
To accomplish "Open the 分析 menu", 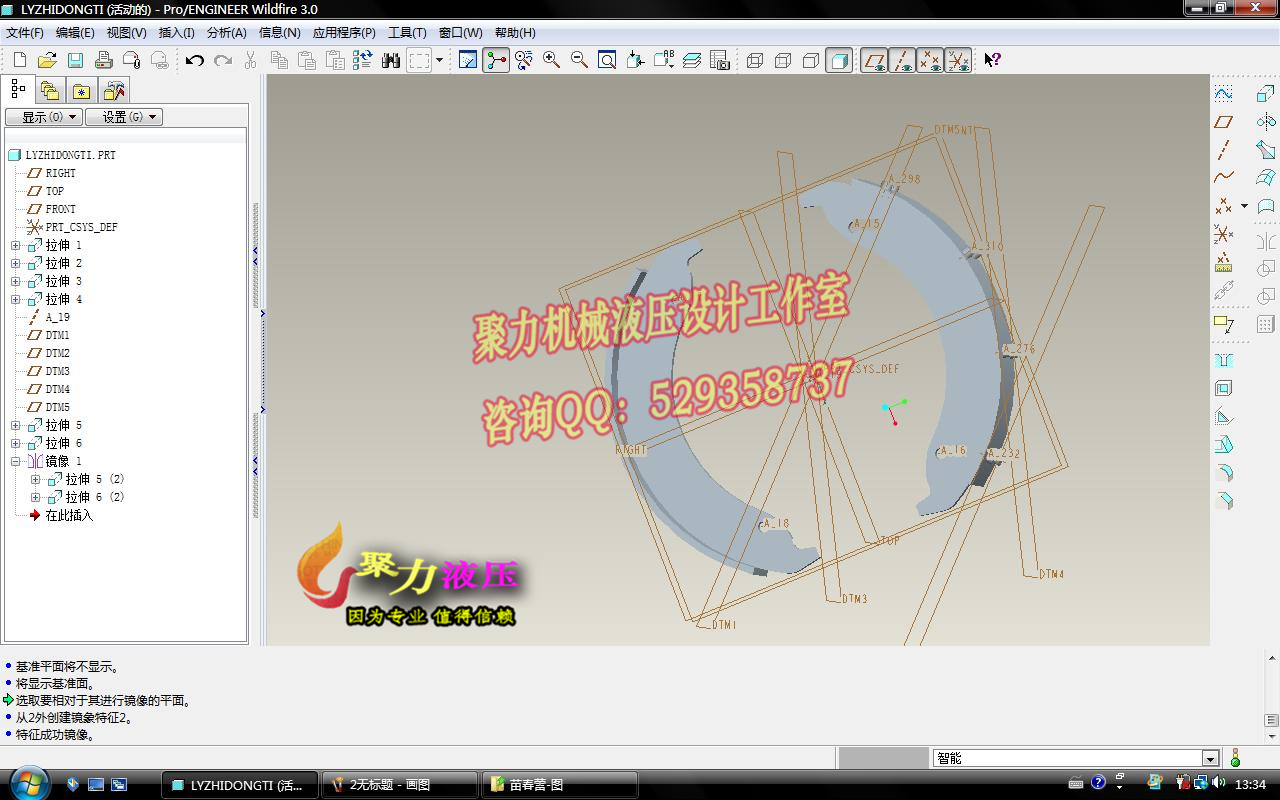I will click(227, 33).
